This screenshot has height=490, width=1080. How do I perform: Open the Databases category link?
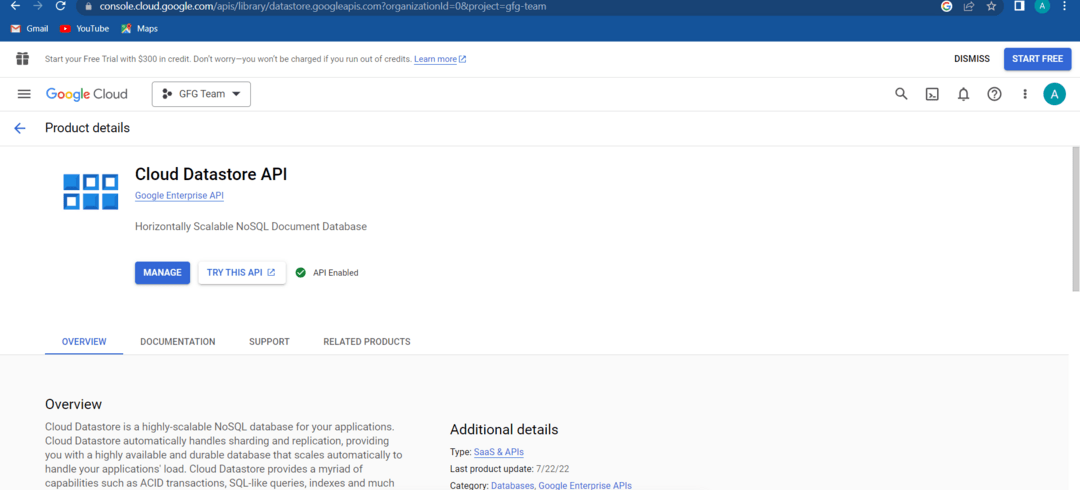click(512, 485)
